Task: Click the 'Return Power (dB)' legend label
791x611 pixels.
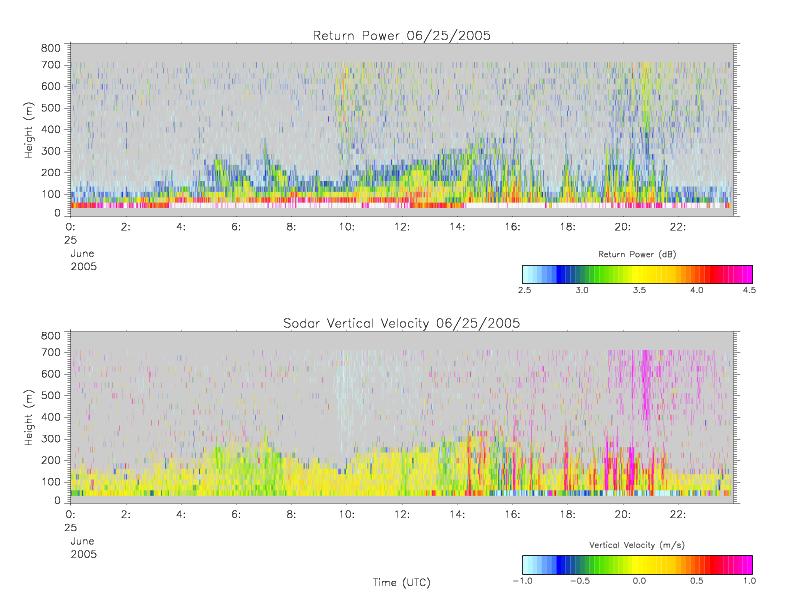Action: pyautogui.click(x=637, y=254)
